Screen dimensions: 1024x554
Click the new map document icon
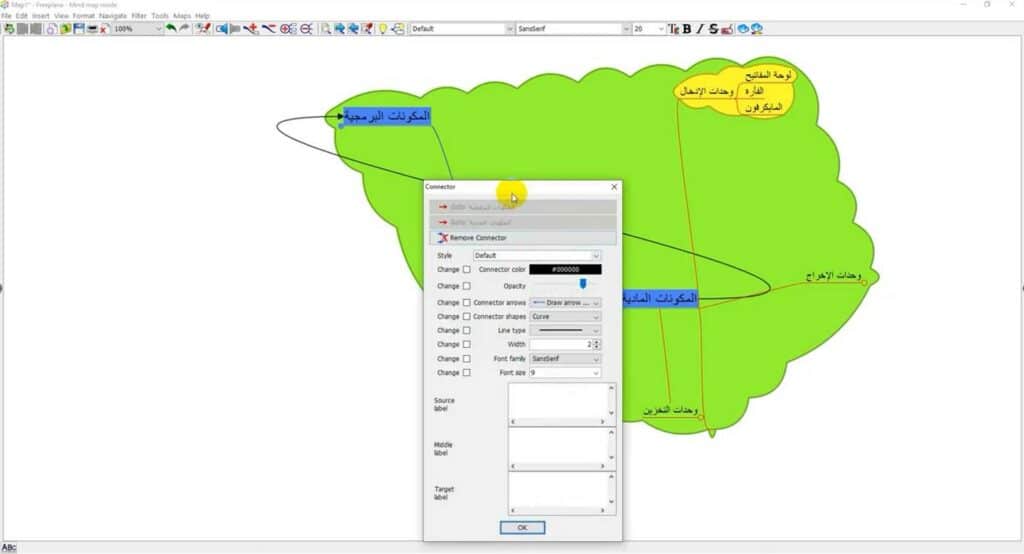[x=51, y=29]
